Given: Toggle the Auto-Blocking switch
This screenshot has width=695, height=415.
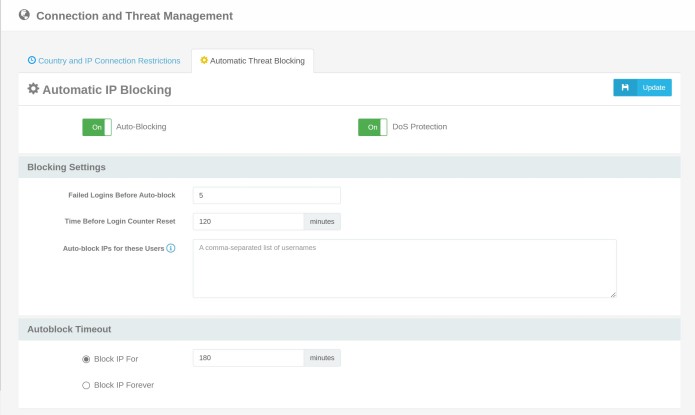Looking at the screenshot, I should point(97,127).
